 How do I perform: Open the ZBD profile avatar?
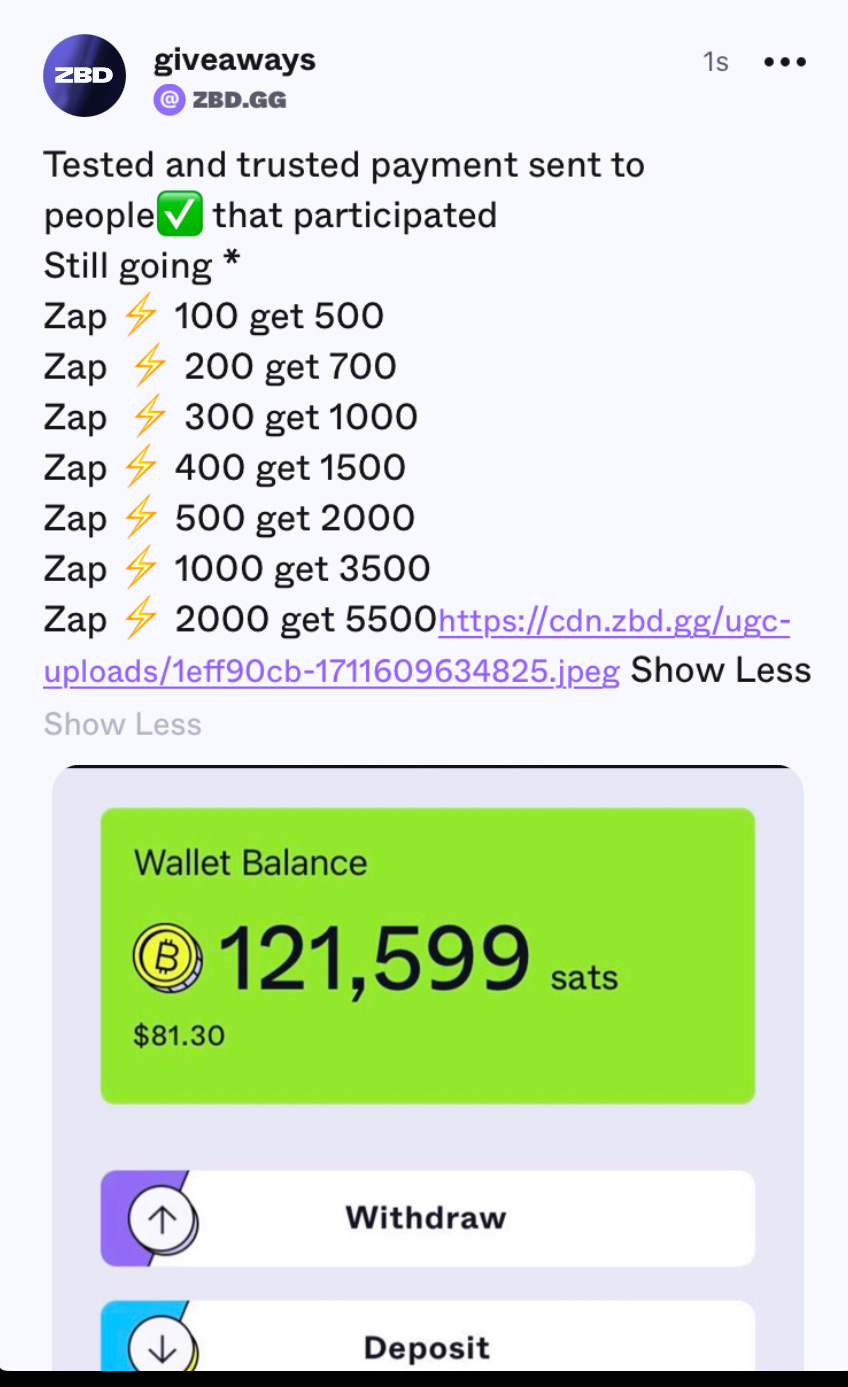pyautogui.click(x=84, y=76)
